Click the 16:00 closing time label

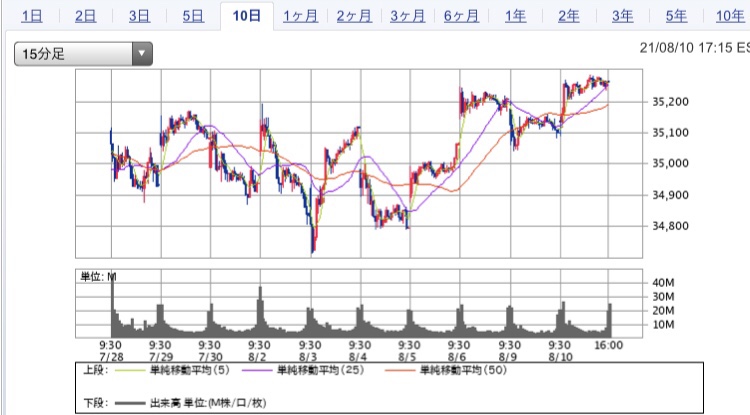(608, 345)
